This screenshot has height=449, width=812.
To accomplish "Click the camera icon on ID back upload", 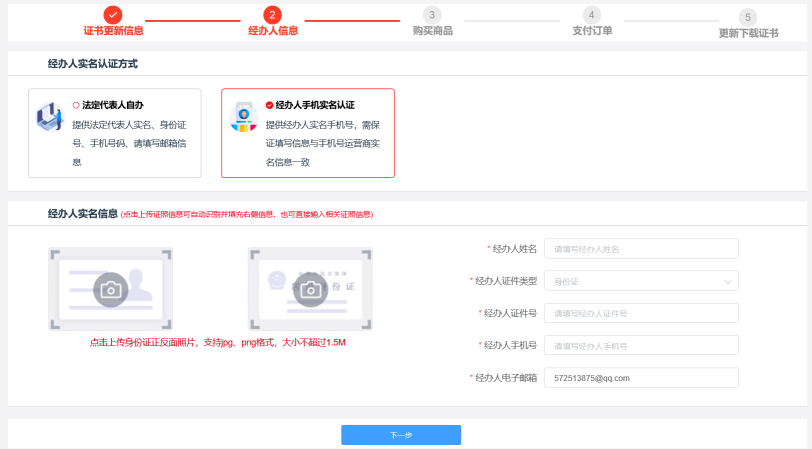I will (x=310, y=289).
